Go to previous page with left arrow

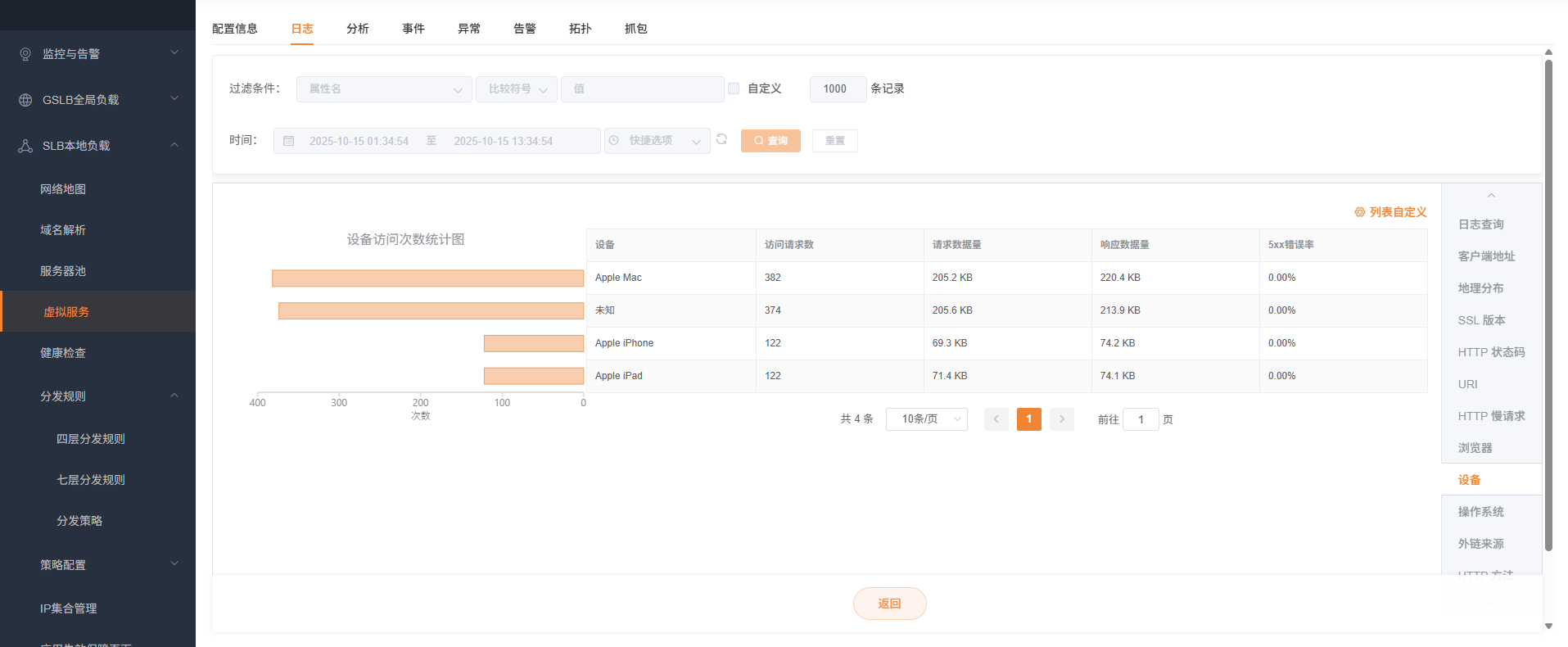(996, 419)
